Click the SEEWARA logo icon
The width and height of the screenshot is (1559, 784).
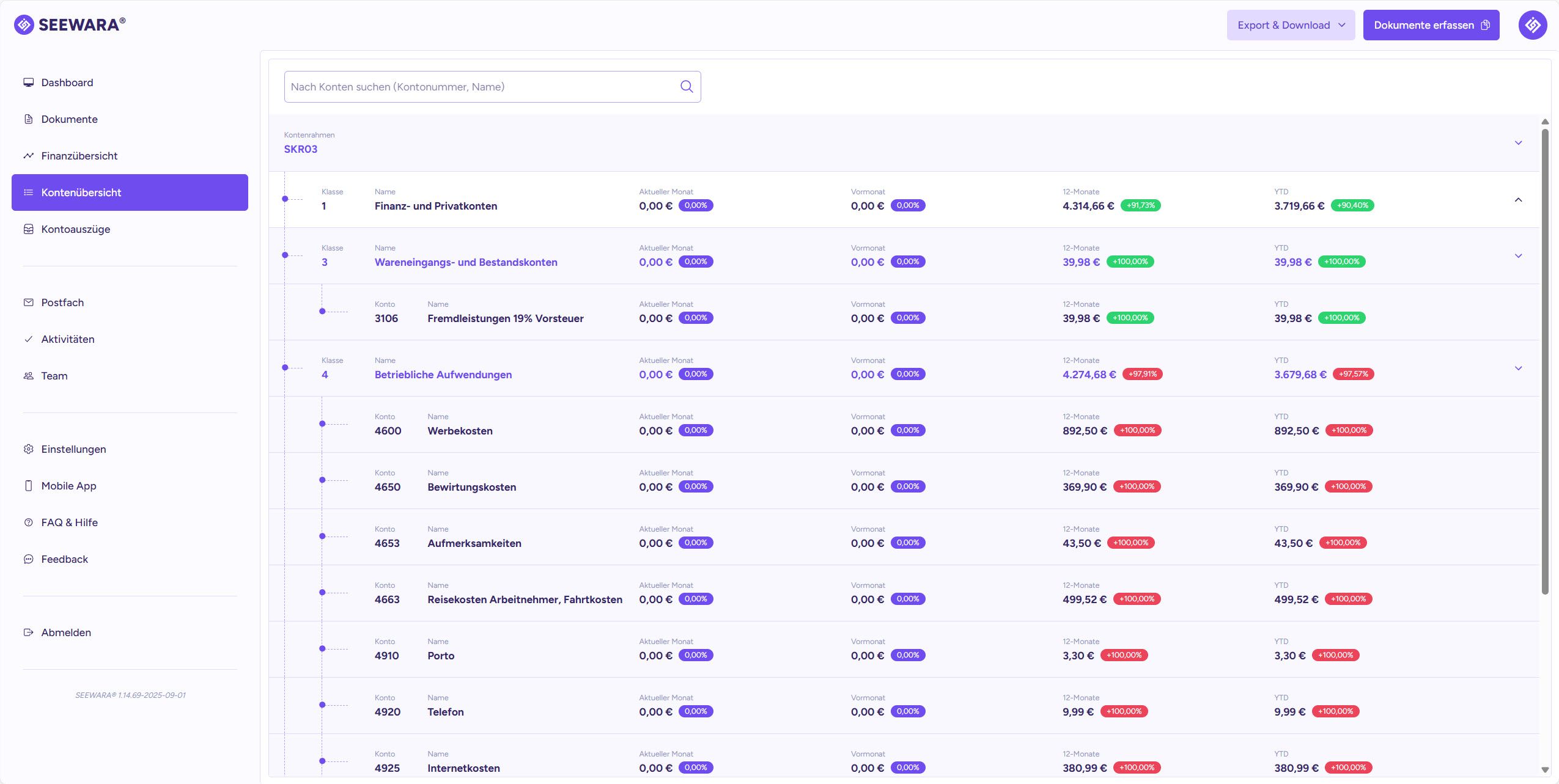(24, 24)
